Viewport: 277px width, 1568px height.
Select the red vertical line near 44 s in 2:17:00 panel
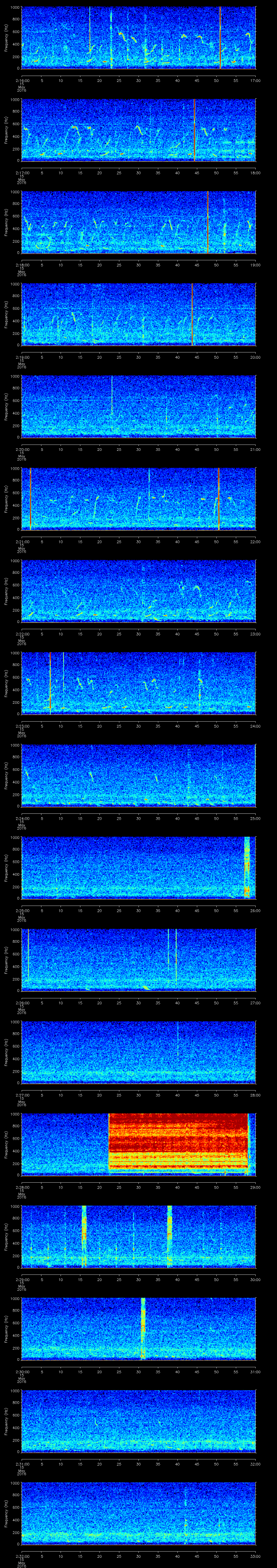[194, 130]
